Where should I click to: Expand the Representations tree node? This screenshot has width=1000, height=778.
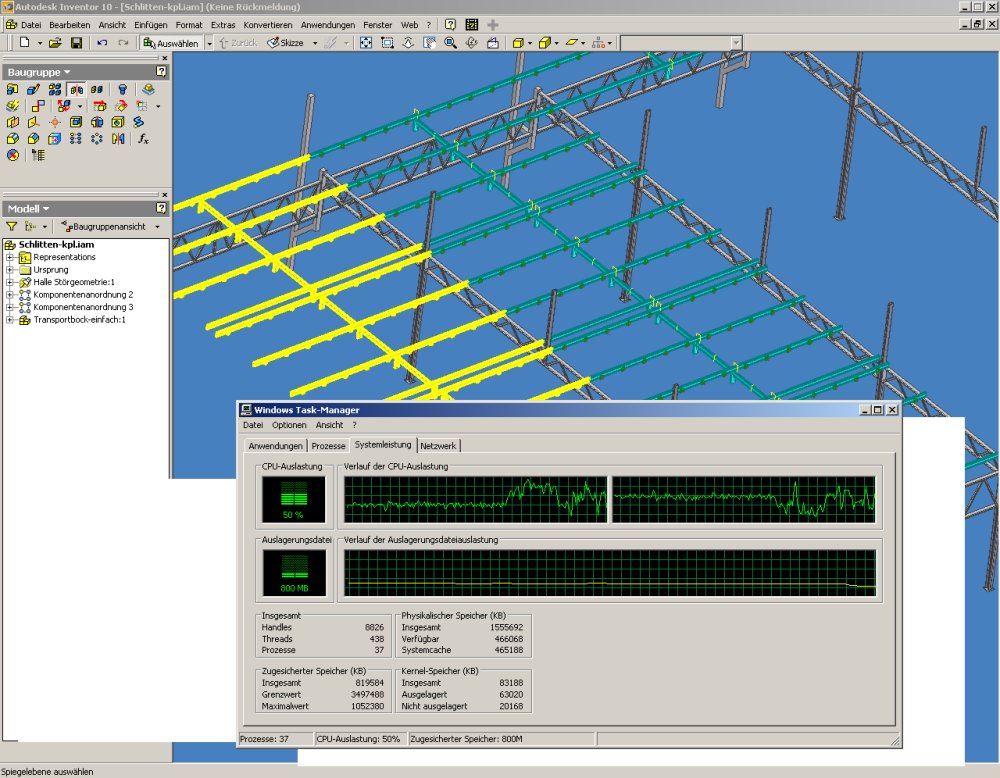tap(10, 258)
